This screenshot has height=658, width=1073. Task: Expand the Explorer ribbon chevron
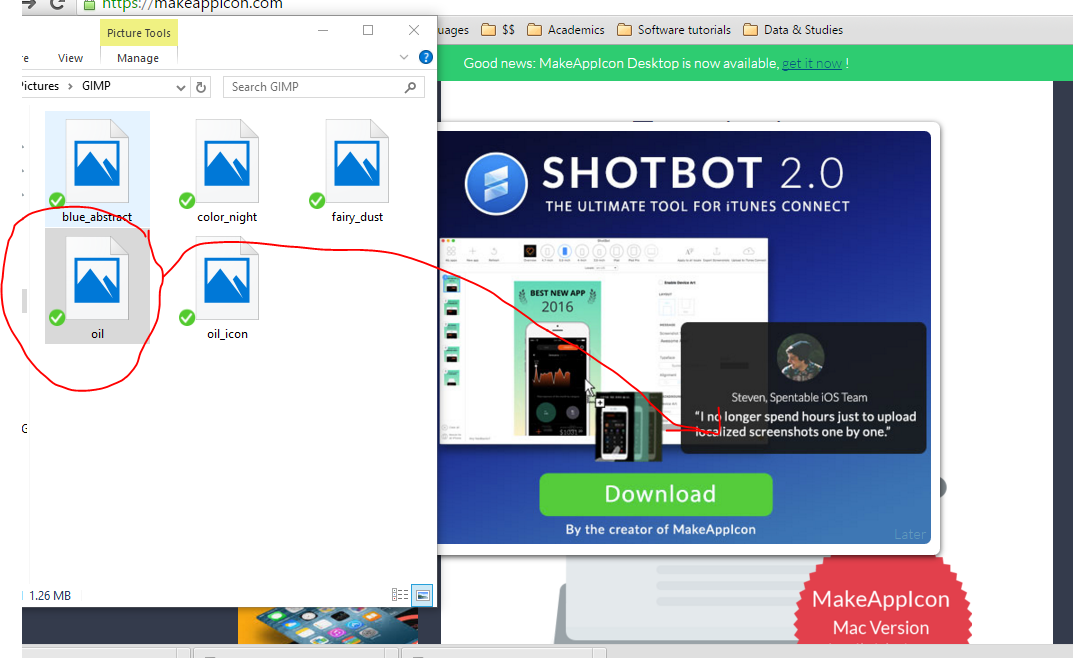[x=404, y=57]
